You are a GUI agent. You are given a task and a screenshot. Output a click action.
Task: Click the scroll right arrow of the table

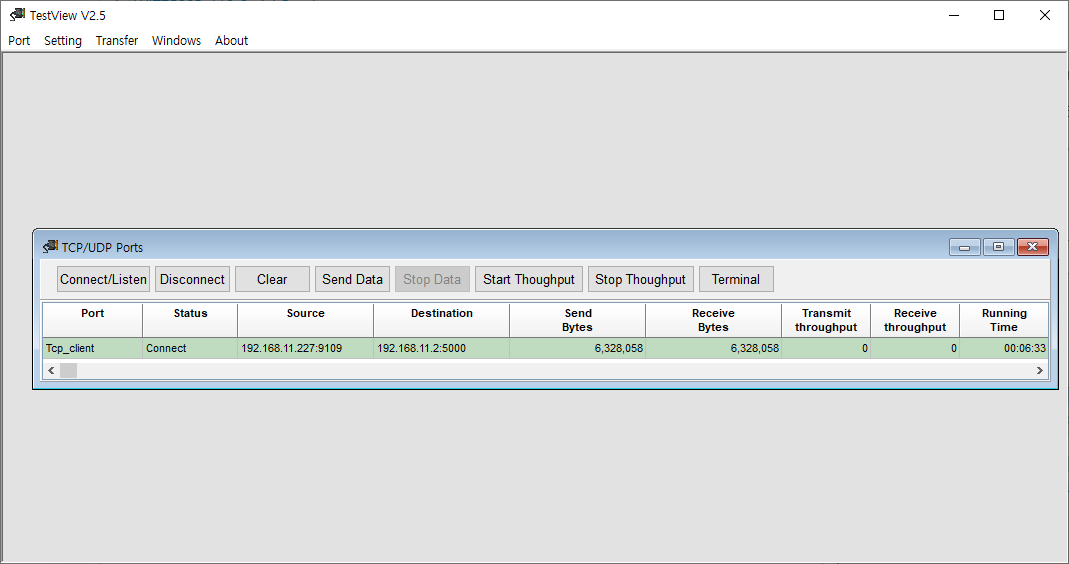1040,370
